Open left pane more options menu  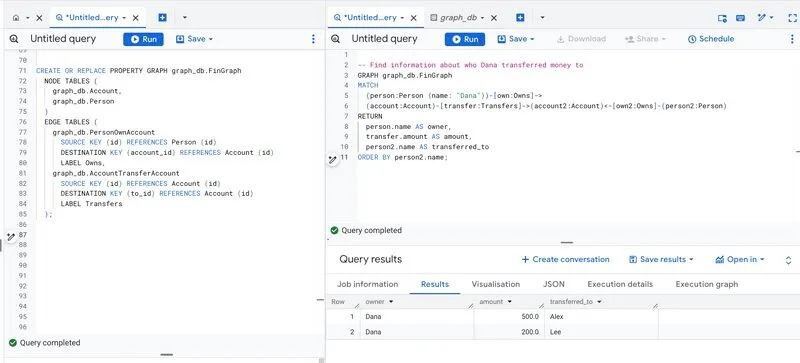313,39
